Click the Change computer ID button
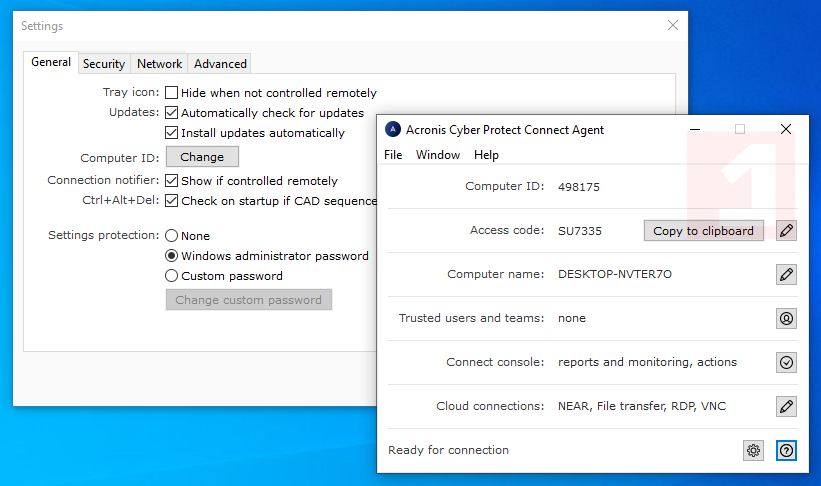The image size is (821, 486). click(x=202, y=157)
